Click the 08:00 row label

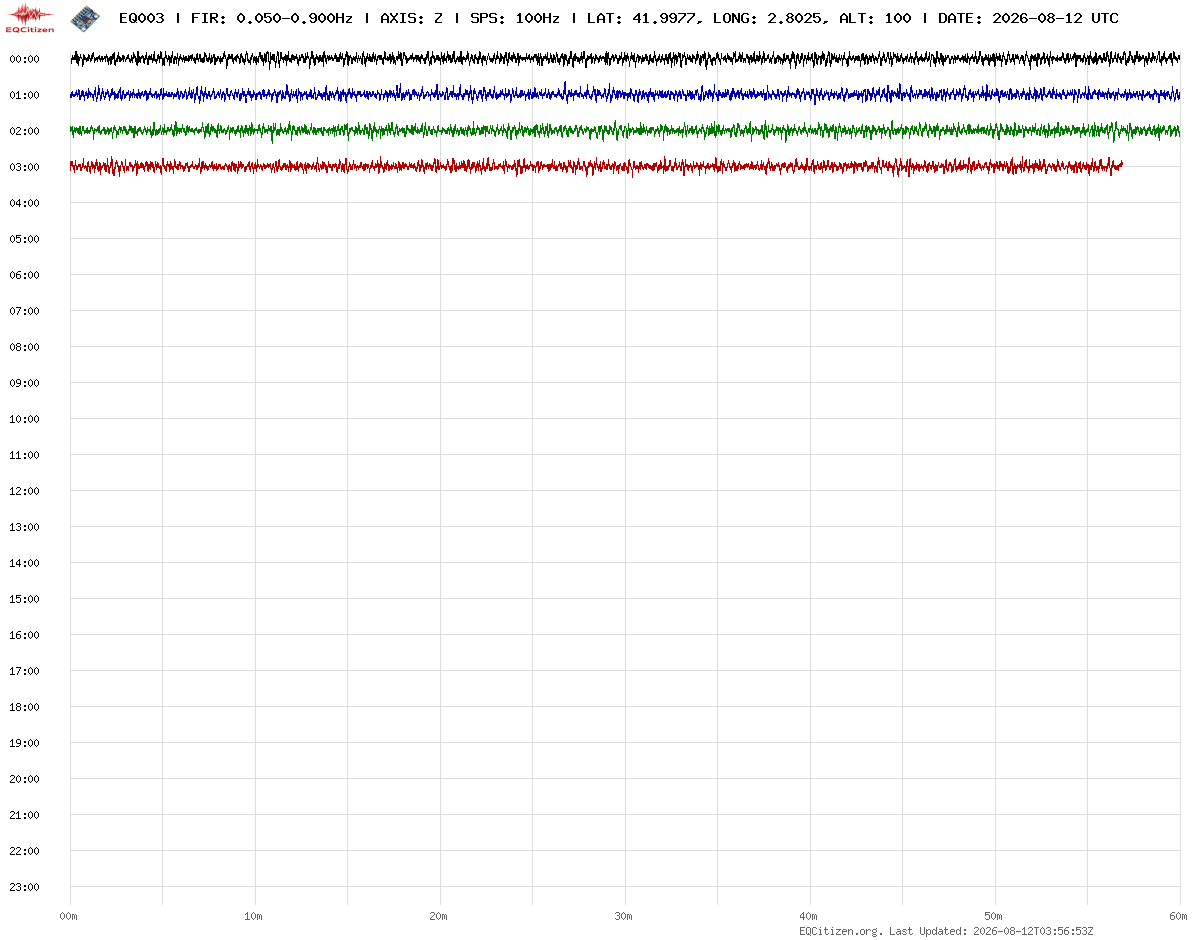pyautogui.click(x=24, y=347)
